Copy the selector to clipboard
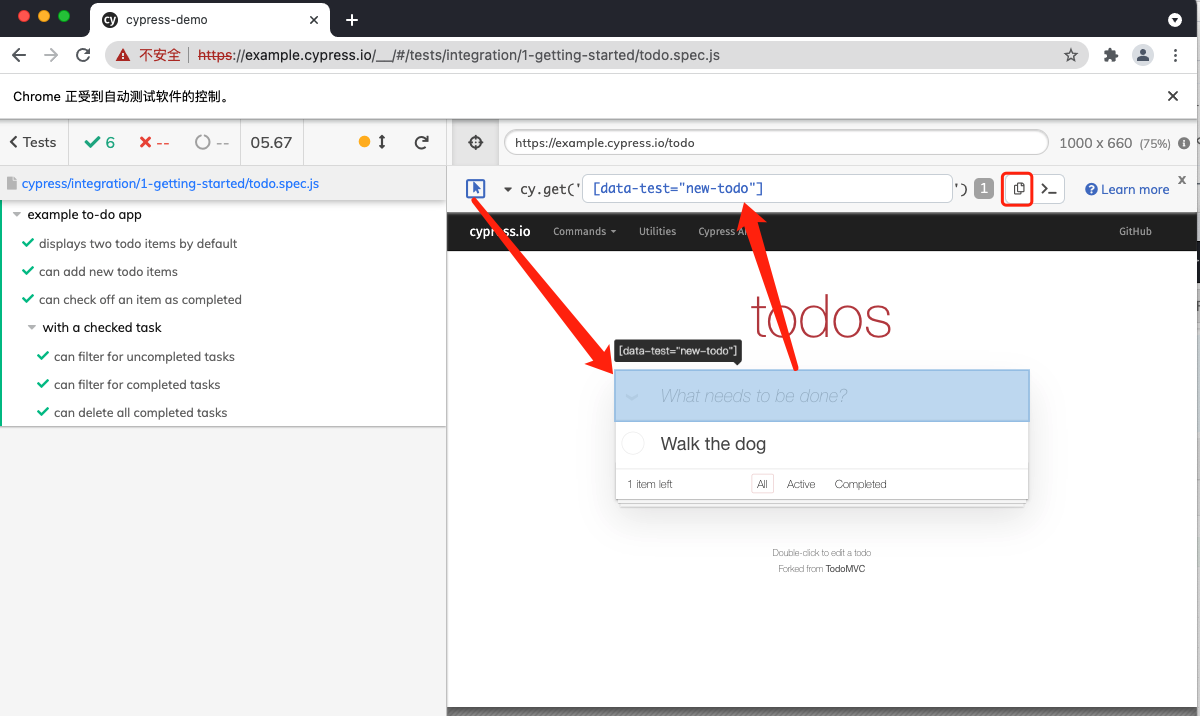Screen dimensions: 1200x716 pos(1018,189)
